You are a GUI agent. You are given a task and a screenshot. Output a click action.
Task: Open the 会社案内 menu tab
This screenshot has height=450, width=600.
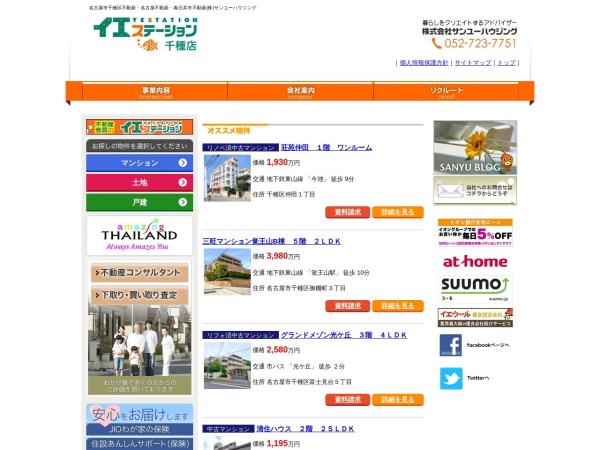coord(300,92)
